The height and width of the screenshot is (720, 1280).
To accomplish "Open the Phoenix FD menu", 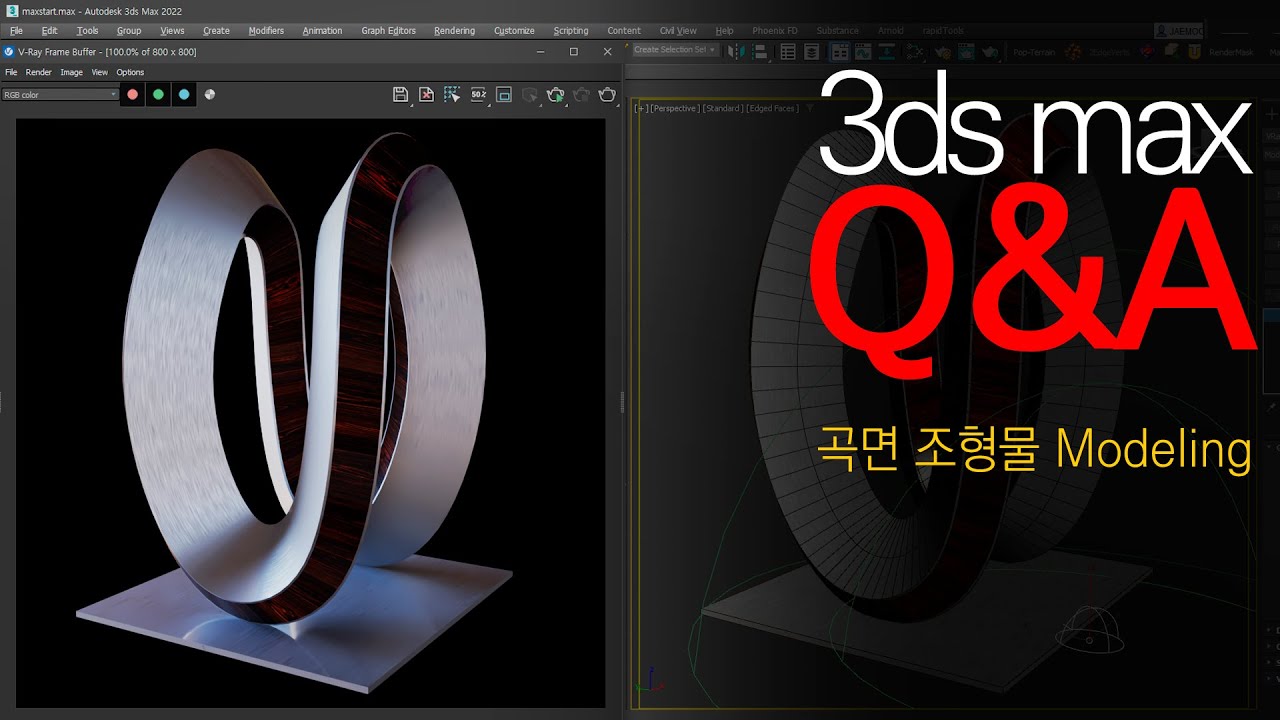I will coord(775,31).
